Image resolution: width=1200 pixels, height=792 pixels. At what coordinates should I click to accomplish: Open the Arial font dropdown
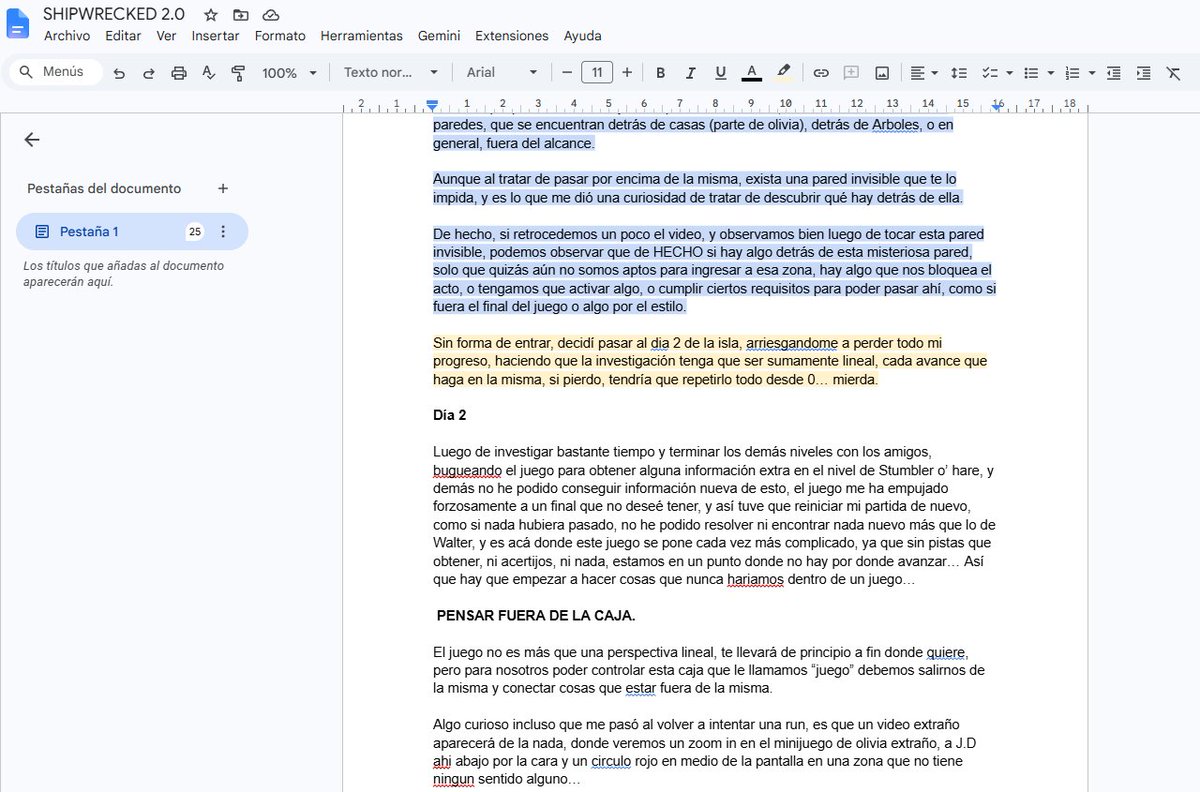502,73
